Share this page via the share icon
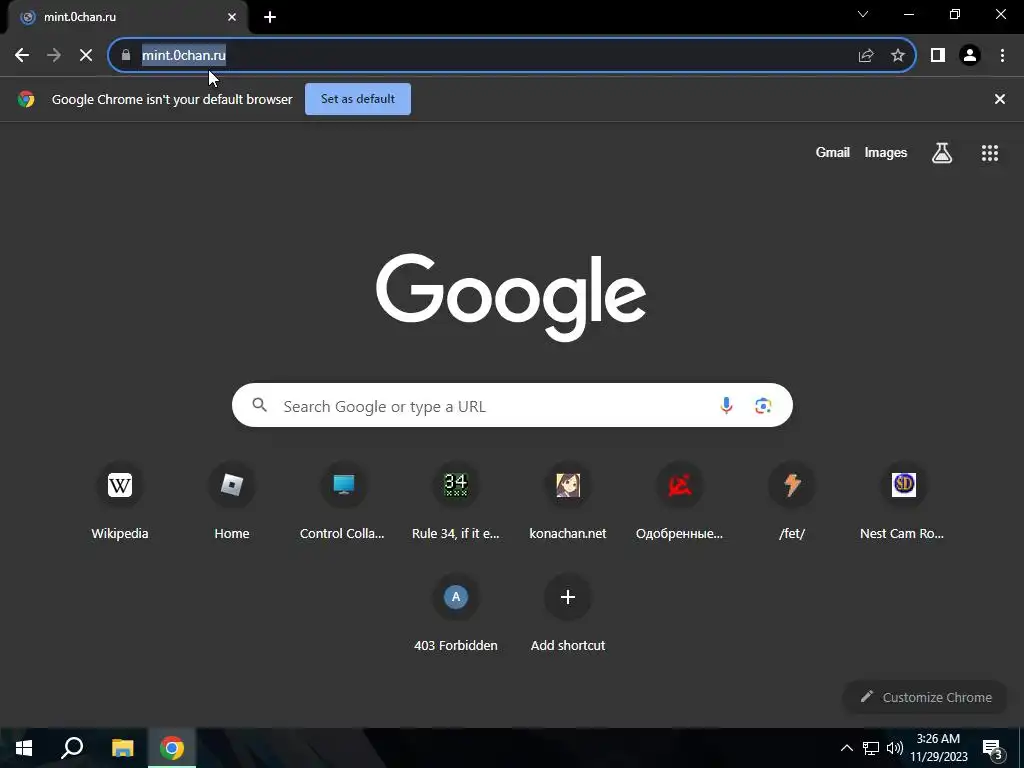Viewport: 1024px width, 768px height. click(x=866, y=56)
